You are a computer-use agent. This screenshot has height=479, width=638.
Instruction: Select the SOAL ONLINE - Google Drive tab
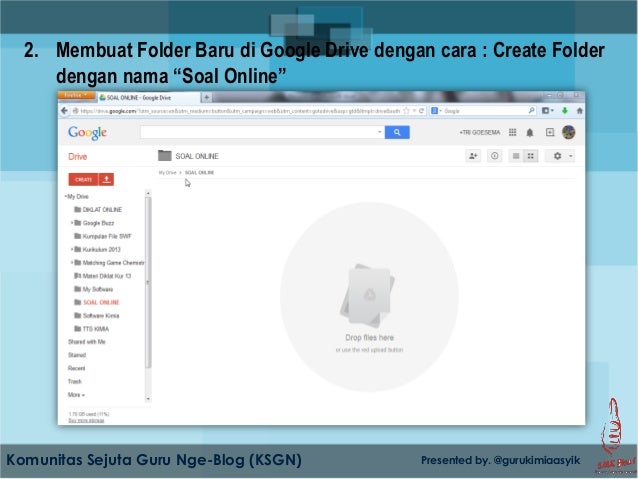149,98
